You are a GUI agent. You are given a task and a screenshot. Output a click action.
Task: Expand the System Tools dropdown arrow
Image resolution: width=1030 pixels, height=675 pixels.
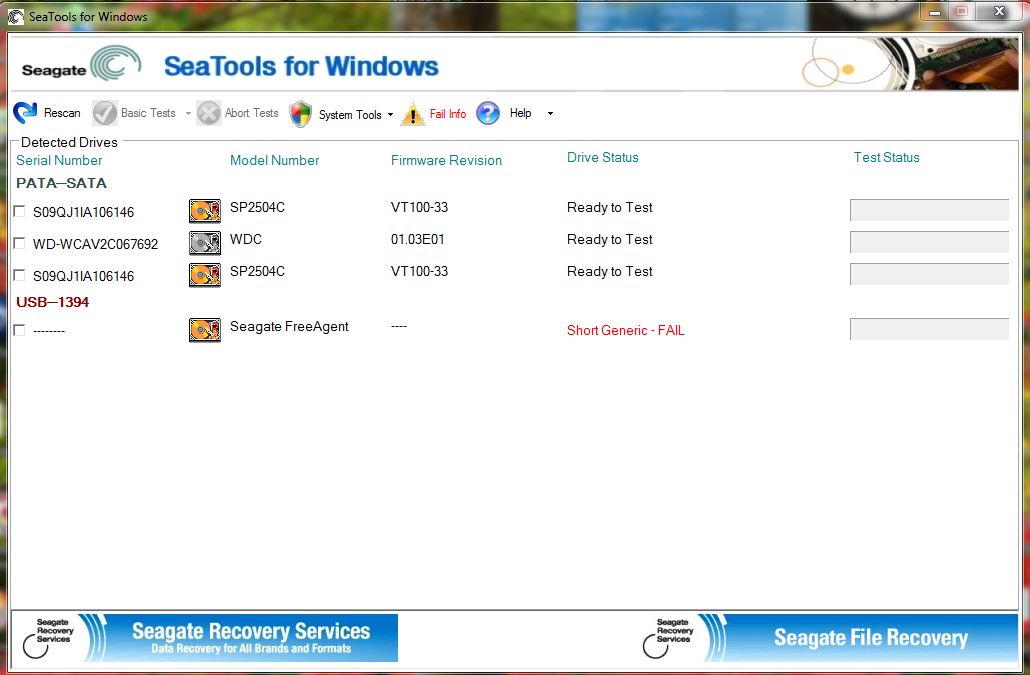[390, 114]
